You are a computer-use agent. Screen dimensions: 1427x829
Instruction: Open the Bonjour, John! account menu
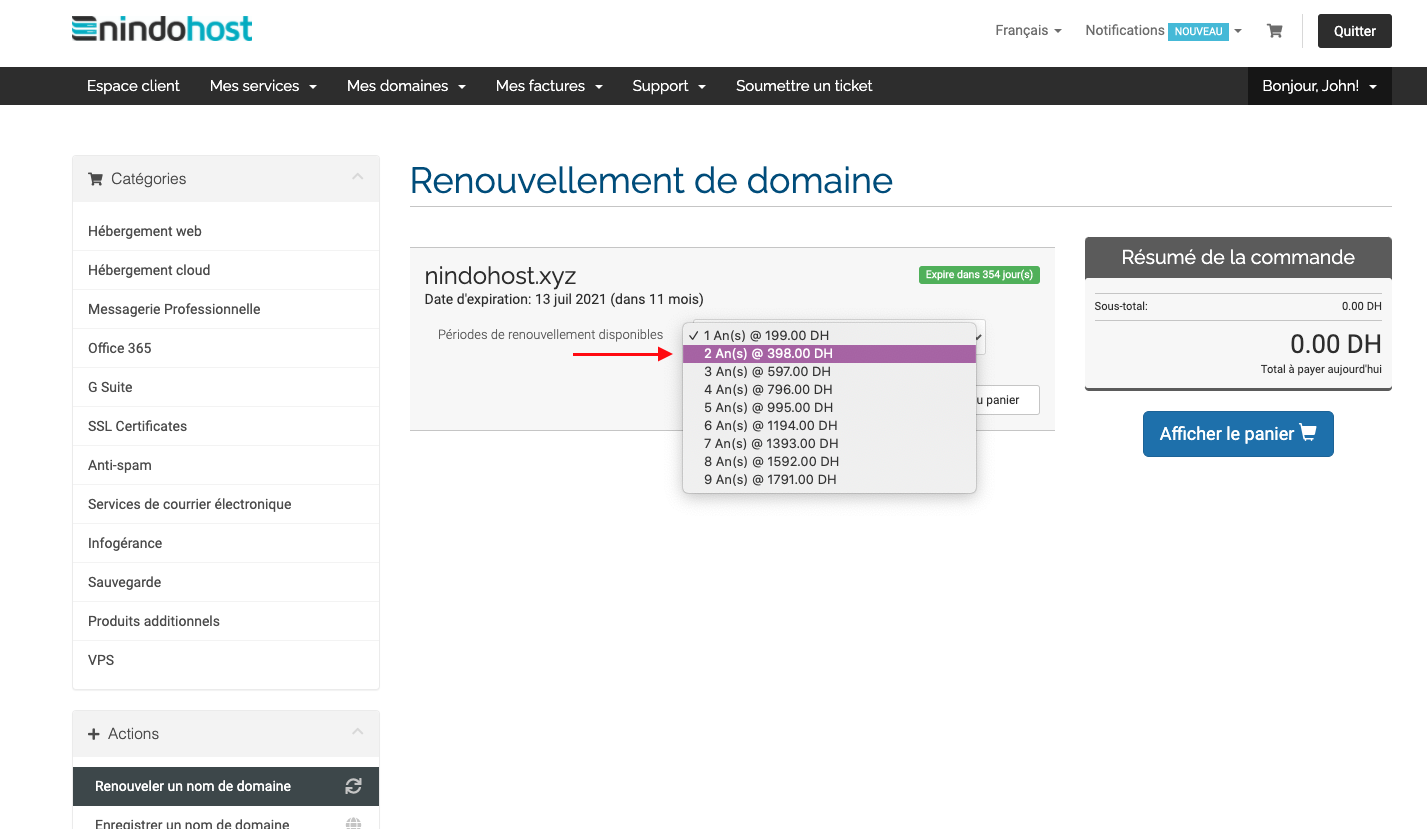[x=1319, y=86]
